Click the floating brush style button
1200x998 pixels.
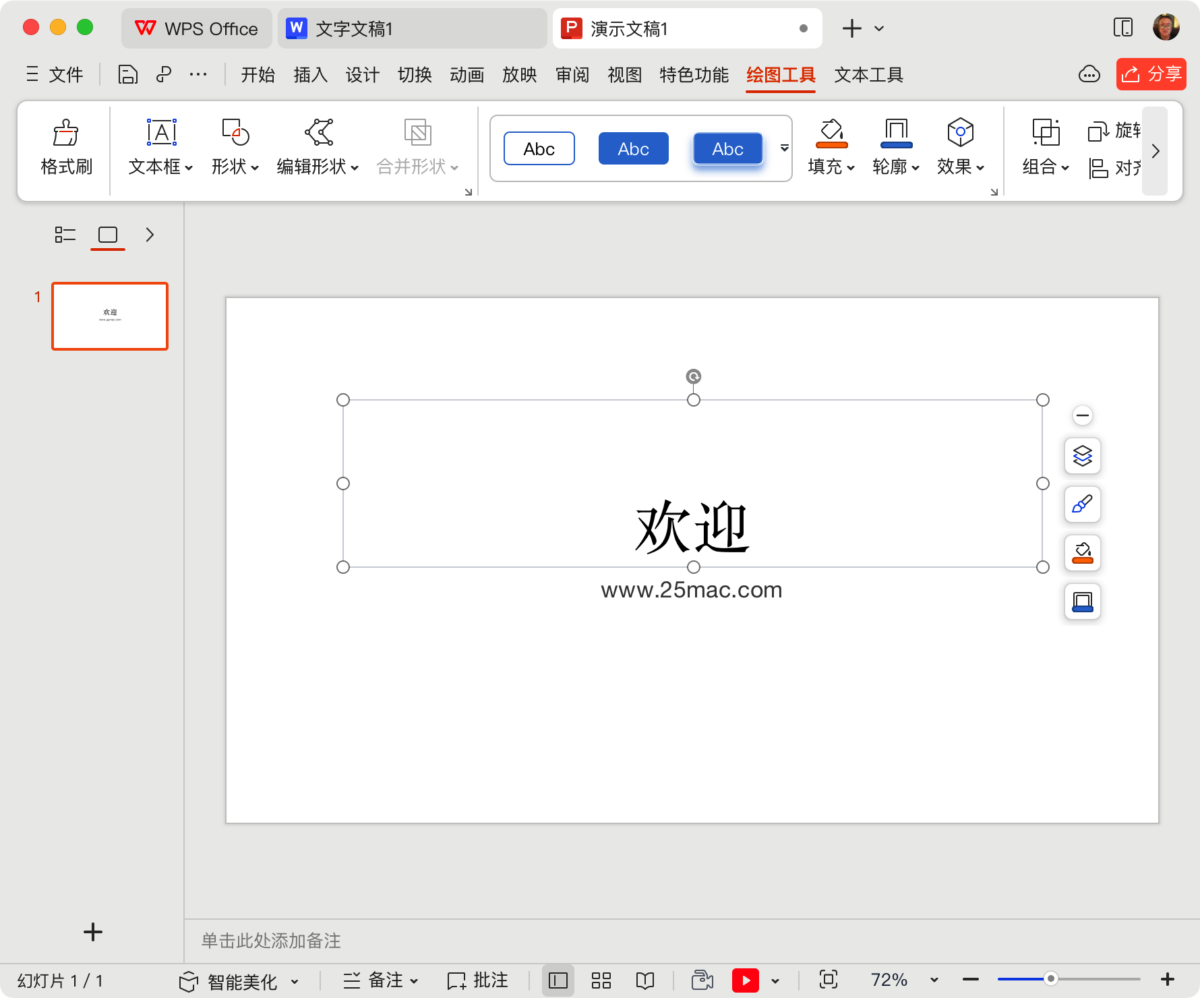[1082, 504]
